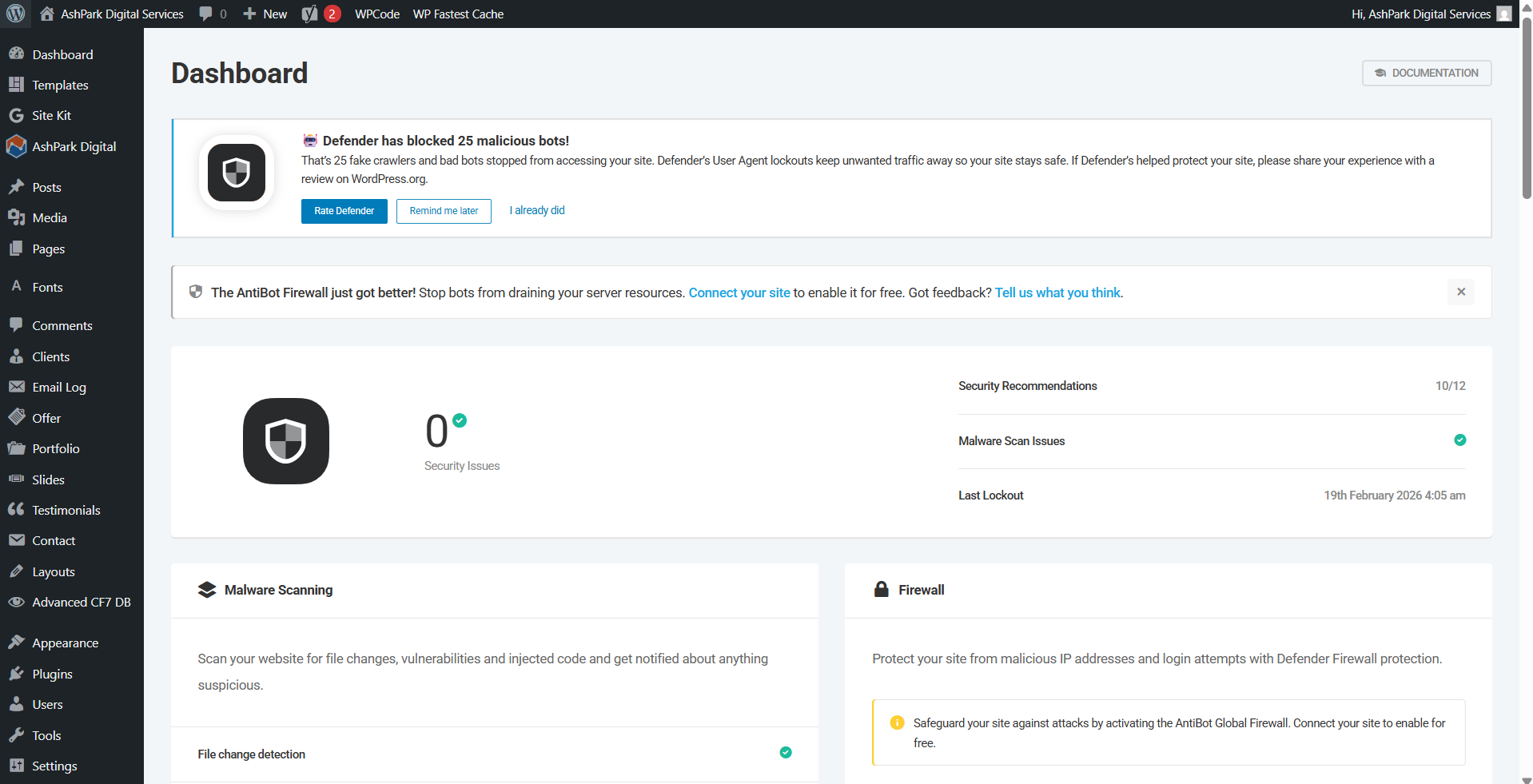Open WPCode from the admin bar
The image size is (1533, 784).
pyautogui.click(x=376, y=14)
